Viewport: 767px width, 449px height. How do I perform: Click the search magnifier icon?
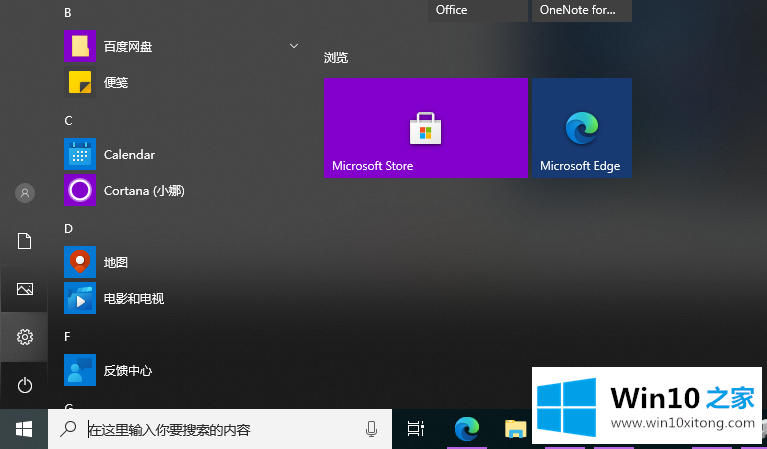(68, 429)
